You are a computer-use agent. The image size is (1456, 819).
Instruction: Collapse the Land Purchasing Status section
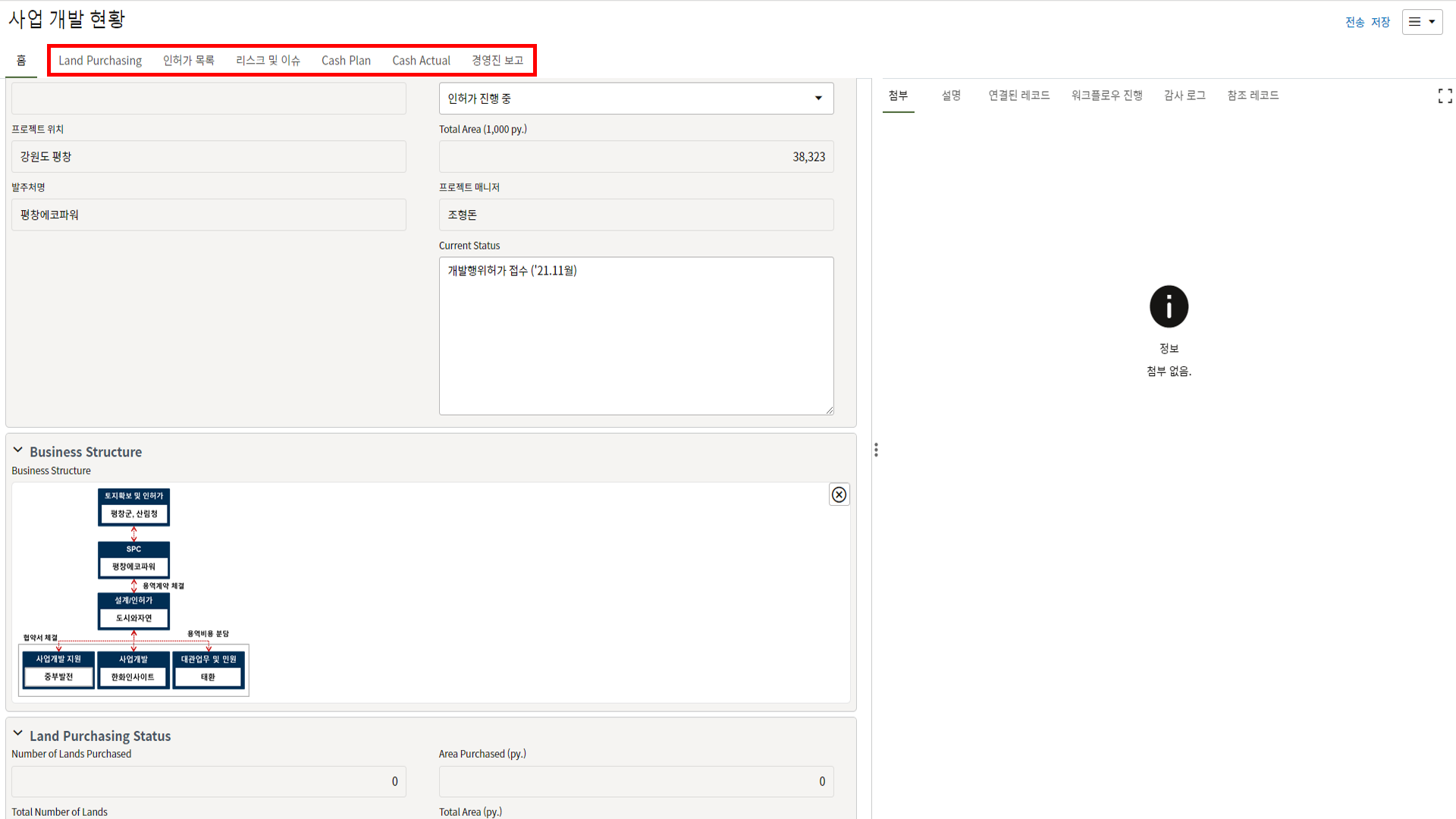pyautogui.click(x=18, y=734)
